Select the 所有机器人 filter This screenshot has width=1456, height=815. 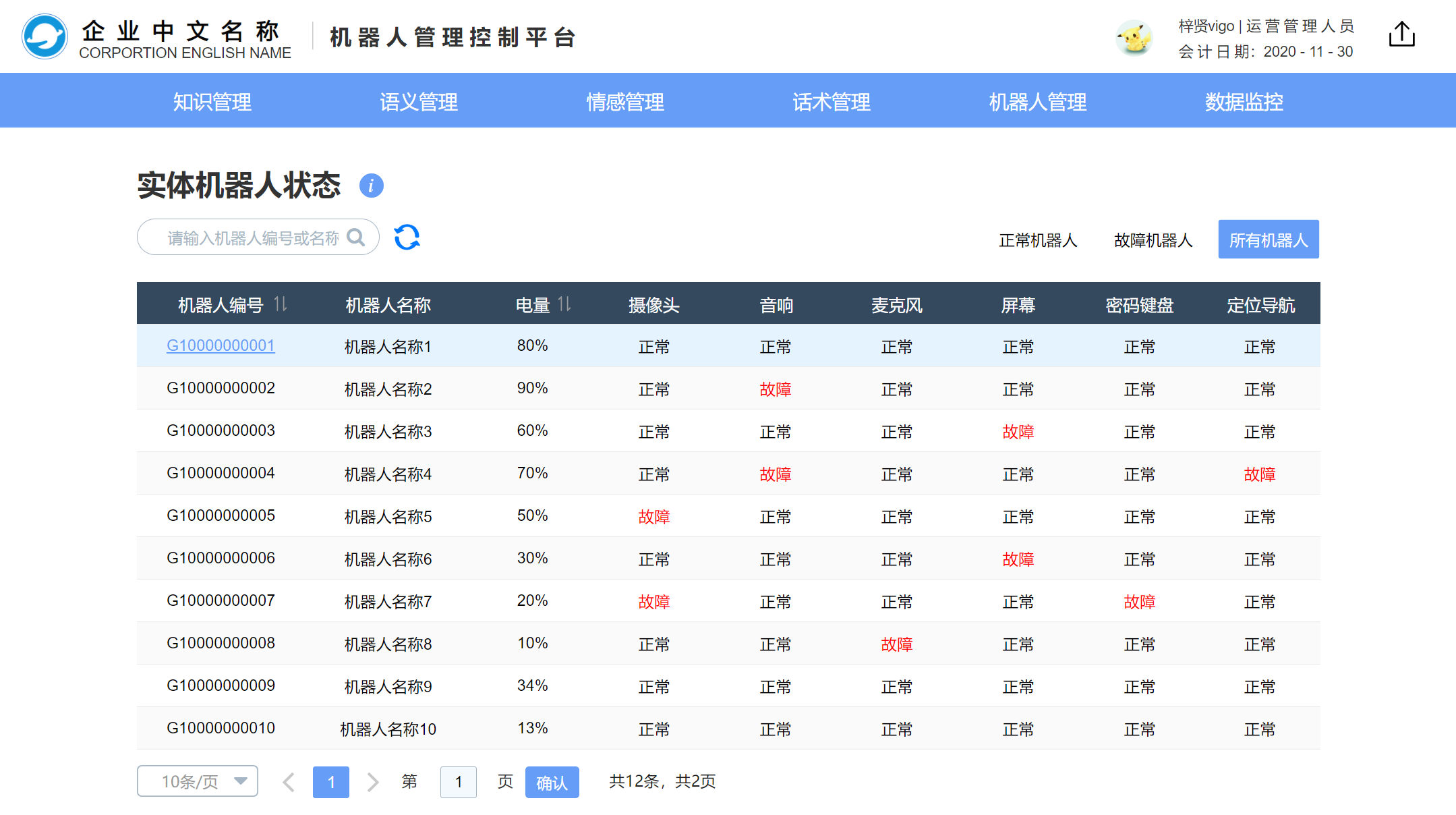[1268, 240]
